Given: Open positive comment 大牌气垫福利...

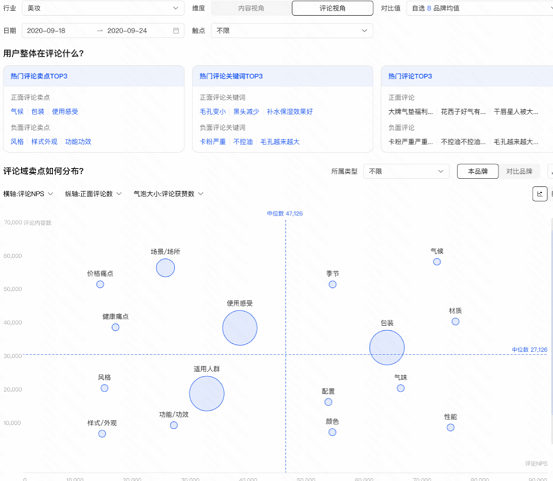Looking at the screenshot, I should pyautogui.click(x=411, y=111).
